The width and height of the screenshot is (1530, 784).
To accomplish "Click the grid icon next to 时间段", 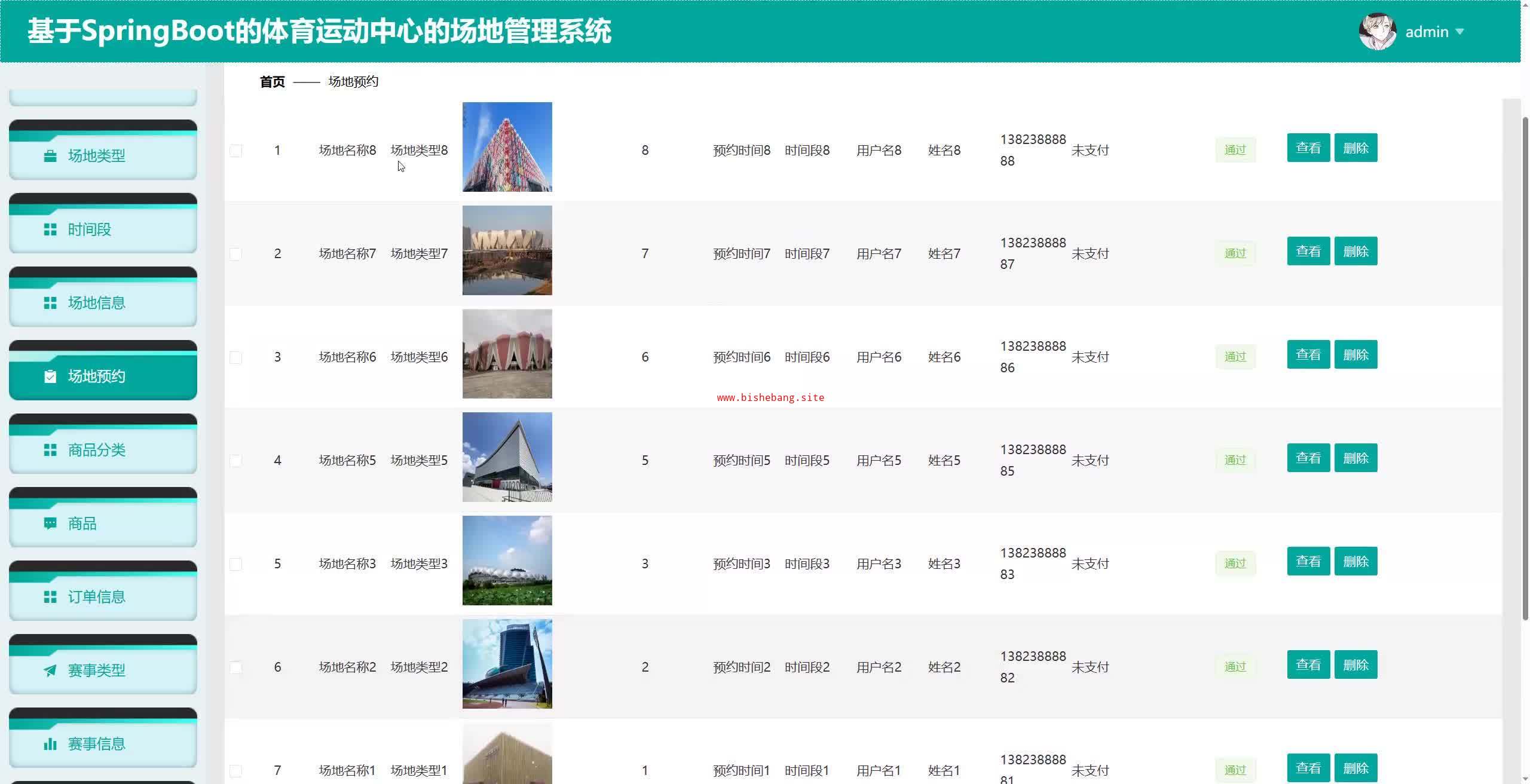I will tap(50, 229).
